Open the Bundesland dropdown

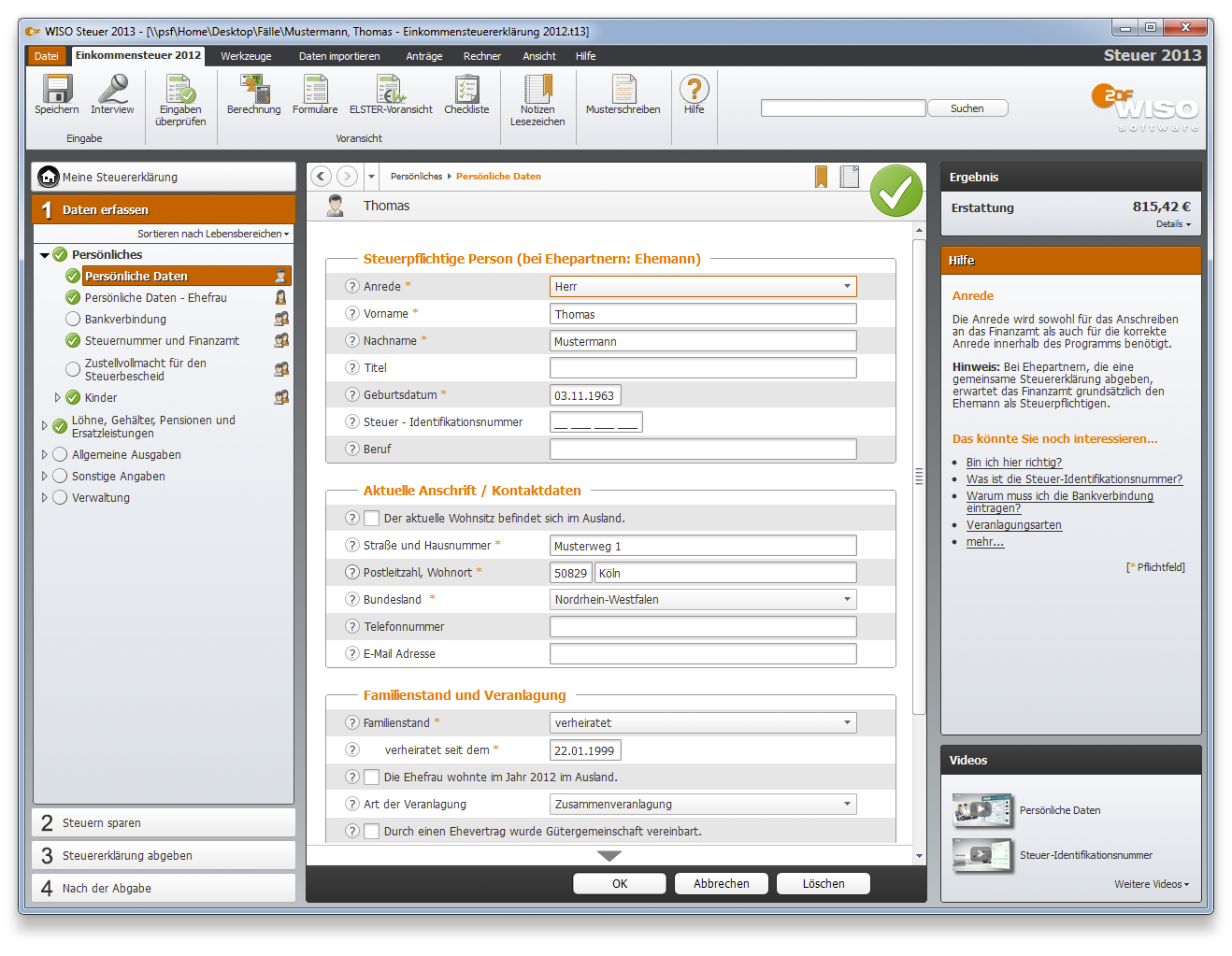pyautogui.click(x=847, y=600)
